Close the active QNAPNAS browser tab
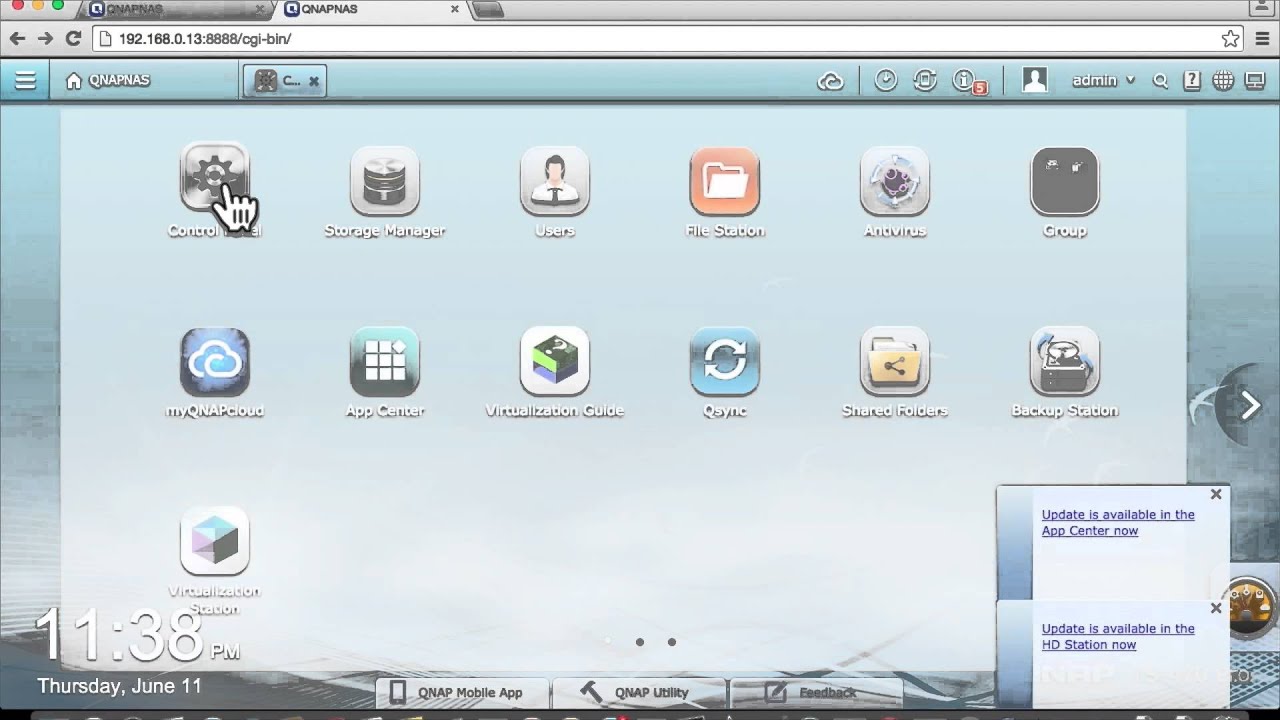The width and height of the screenshot is (1280, 720). [455, 9]
